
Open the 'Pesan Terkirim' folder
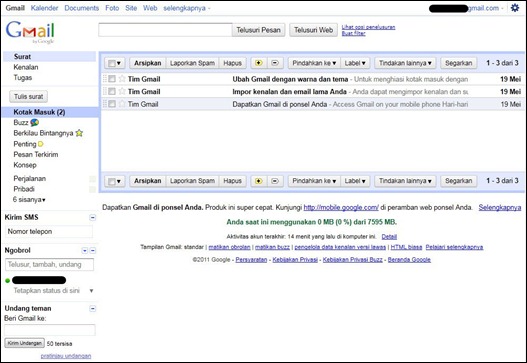pos(36,155)
